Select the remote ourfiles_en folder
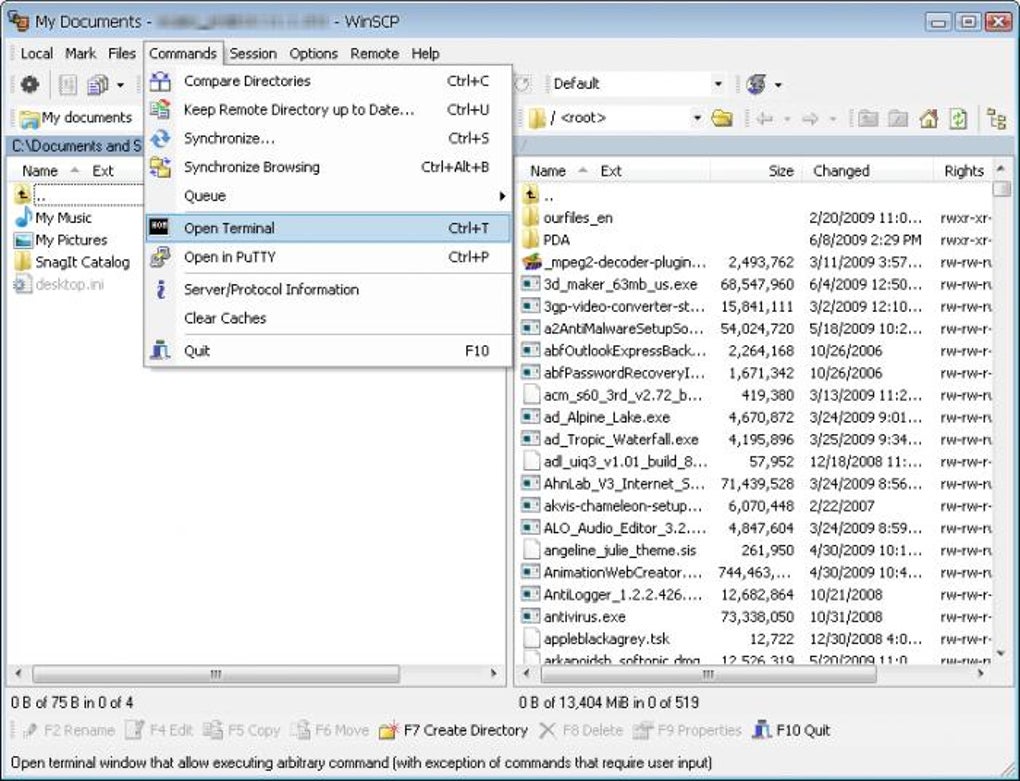The width and height of the screenshot is (1020, 781). pyautogui.click(x=568, y=218)
